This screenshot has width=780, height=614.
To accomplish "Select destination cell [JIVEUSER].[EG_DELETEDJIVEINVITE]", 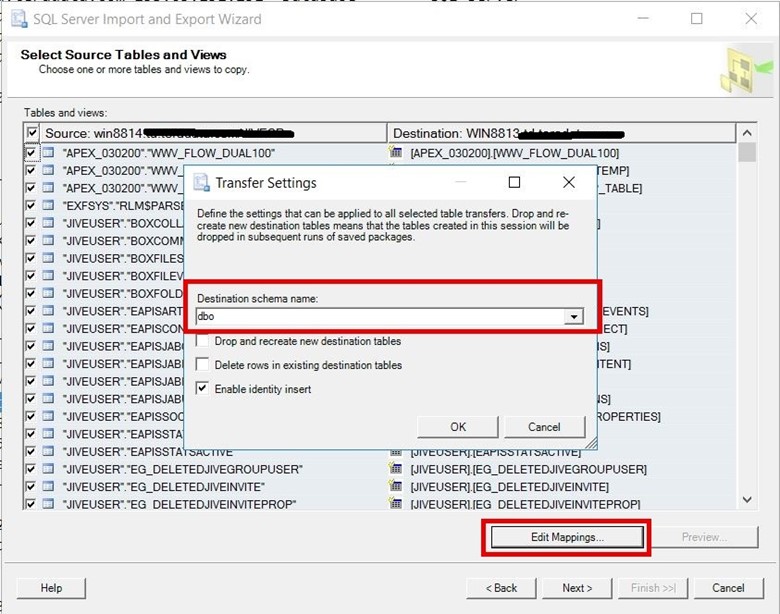I will [509, 486].
